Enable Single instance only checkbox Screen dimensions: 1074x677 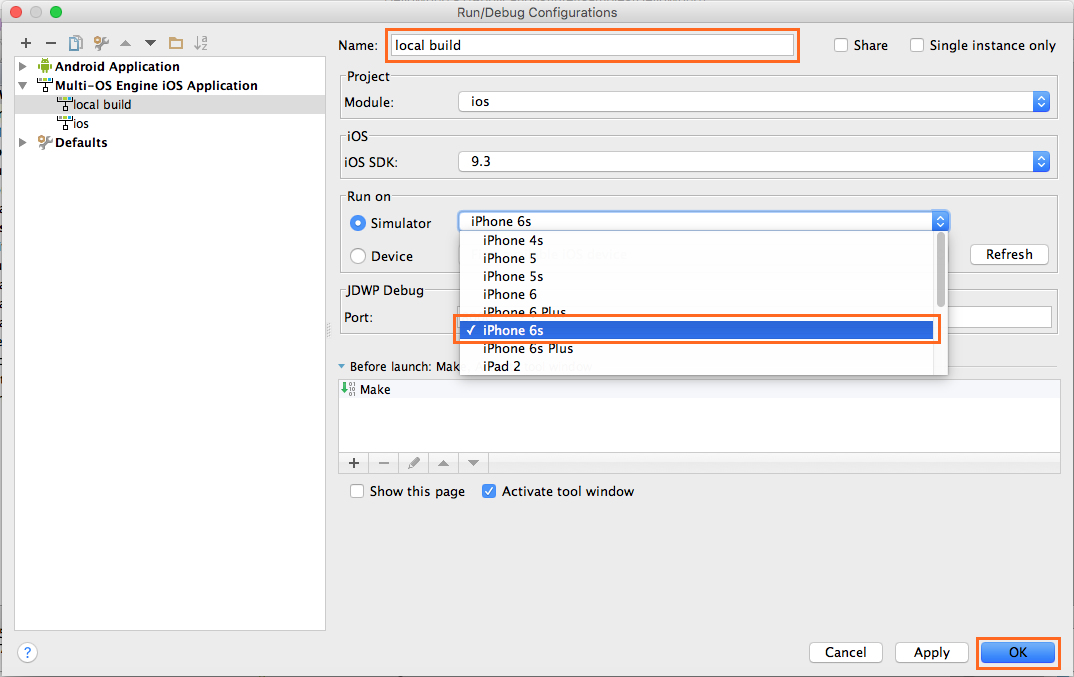pyautogui.click(x=917, y=45)
